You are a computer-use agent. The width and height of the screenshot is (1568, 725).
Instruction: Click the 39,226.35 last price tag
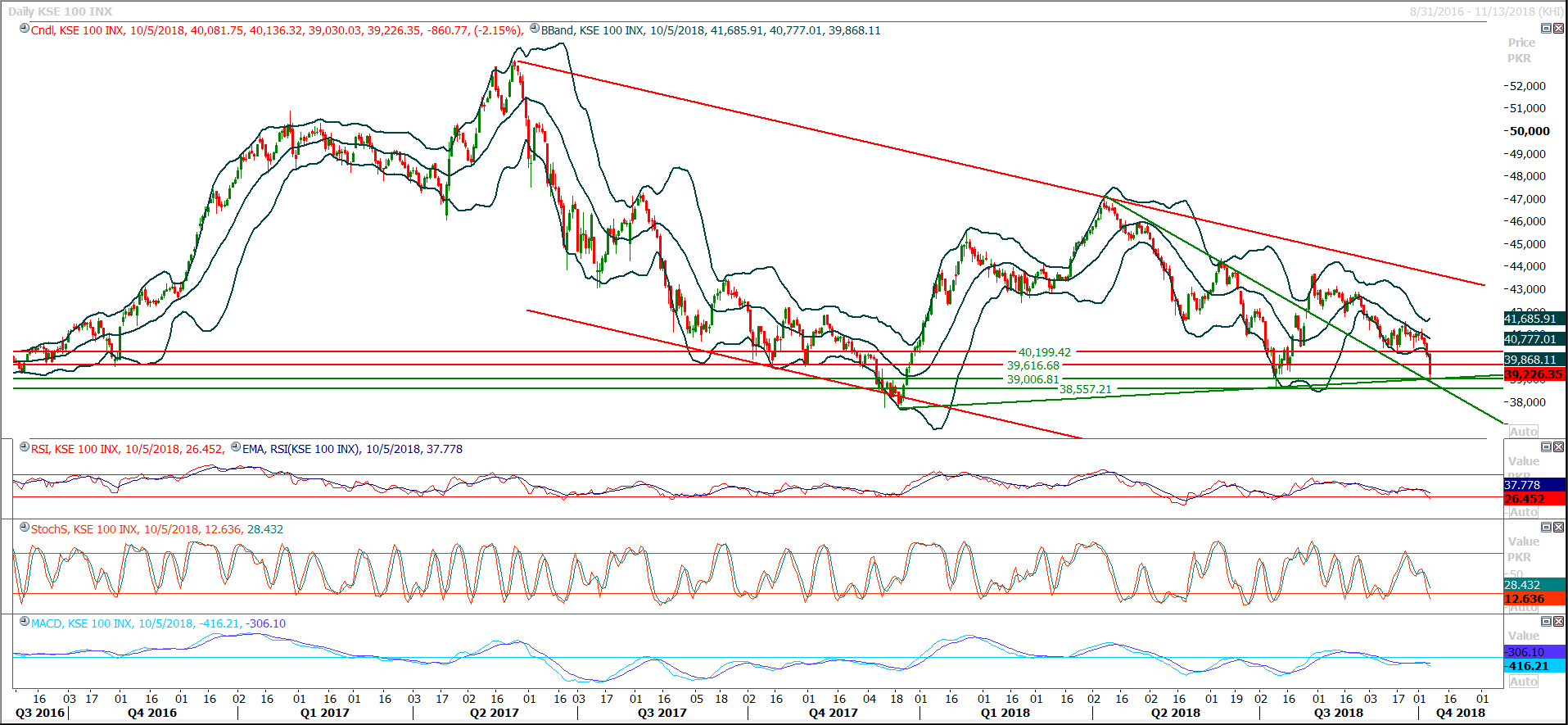coord(1535,374)
